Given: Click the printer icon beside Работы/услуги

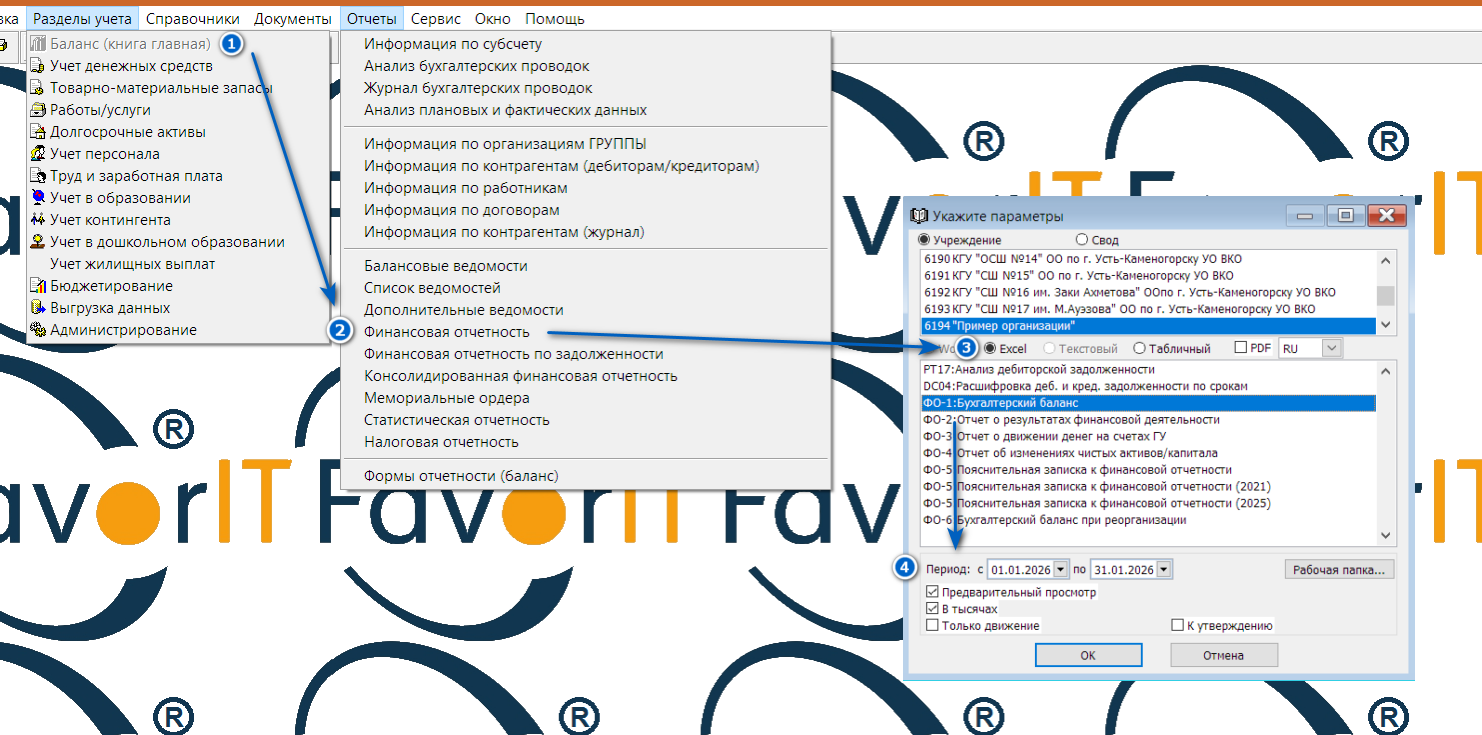Looking at the screenshot, I should pyautogui.click(x=38, y=110).
